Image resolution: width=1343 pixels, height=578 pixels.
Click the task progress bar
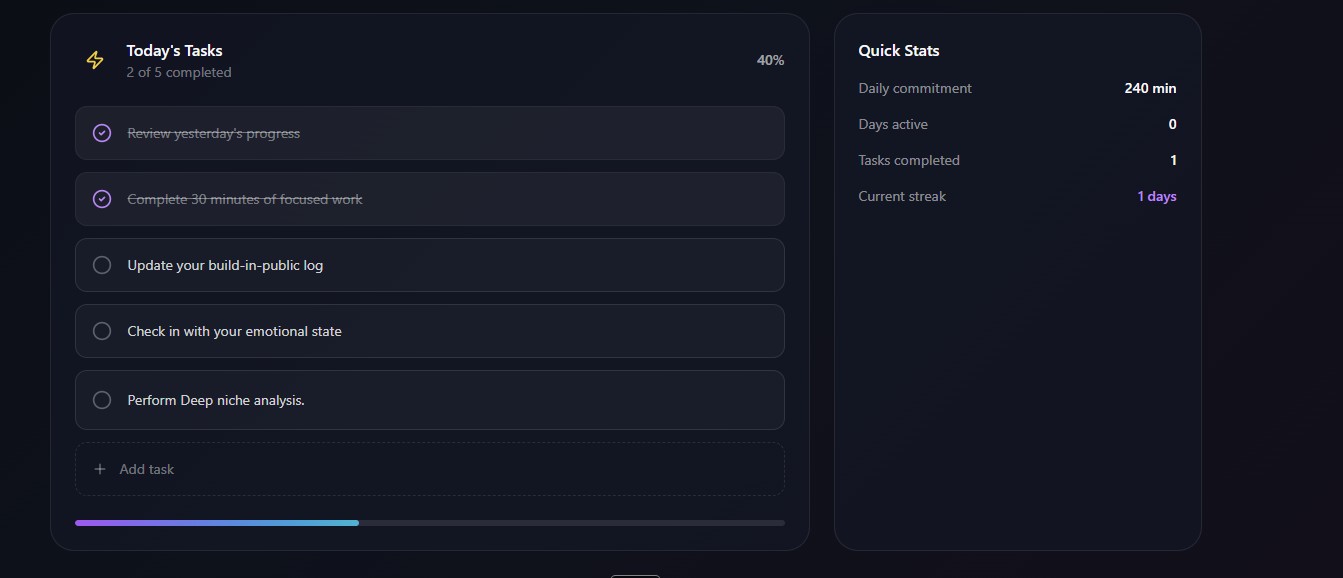[x=430, y=523]
